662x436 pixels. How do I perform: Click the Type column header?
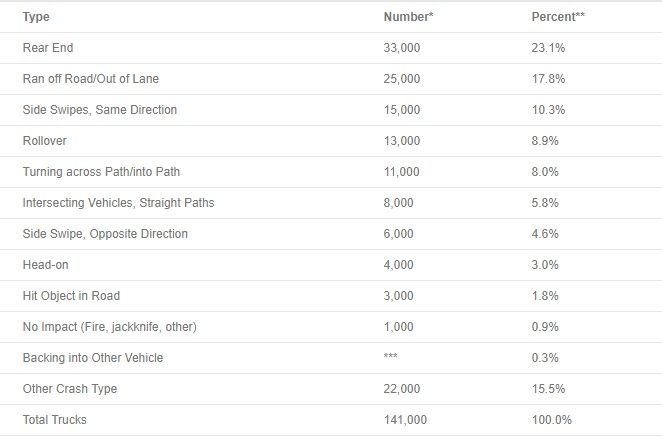pos(36,17)
